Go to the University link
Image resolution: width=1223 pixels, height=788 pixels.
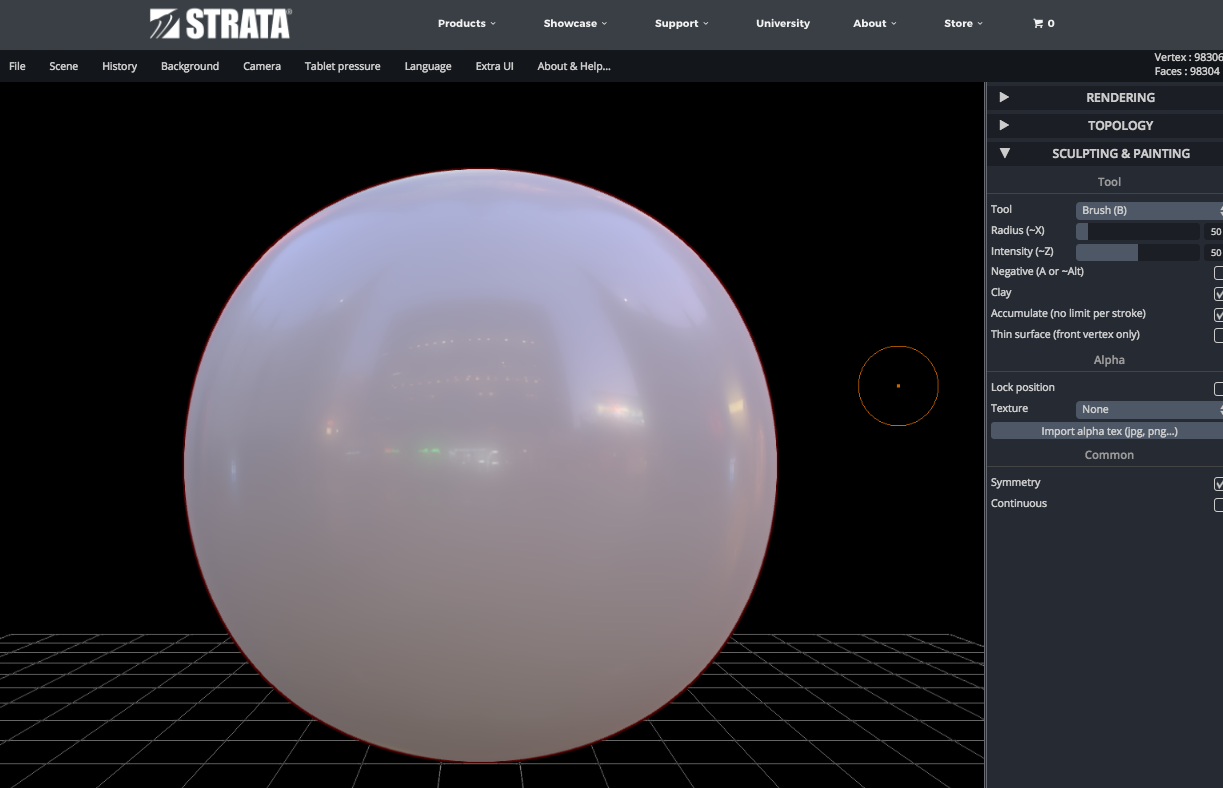783,23
